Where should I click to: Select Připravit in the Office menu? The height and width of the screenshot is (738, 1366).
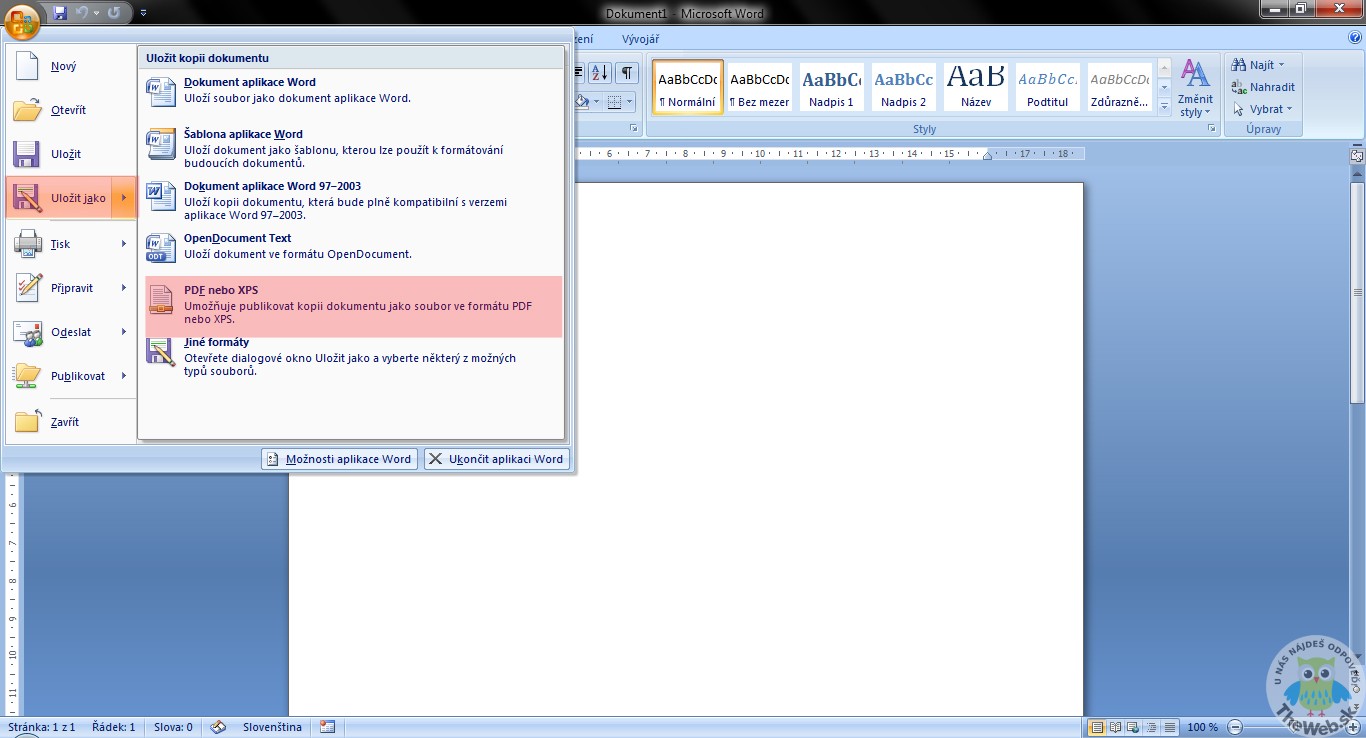pos(60,288)
